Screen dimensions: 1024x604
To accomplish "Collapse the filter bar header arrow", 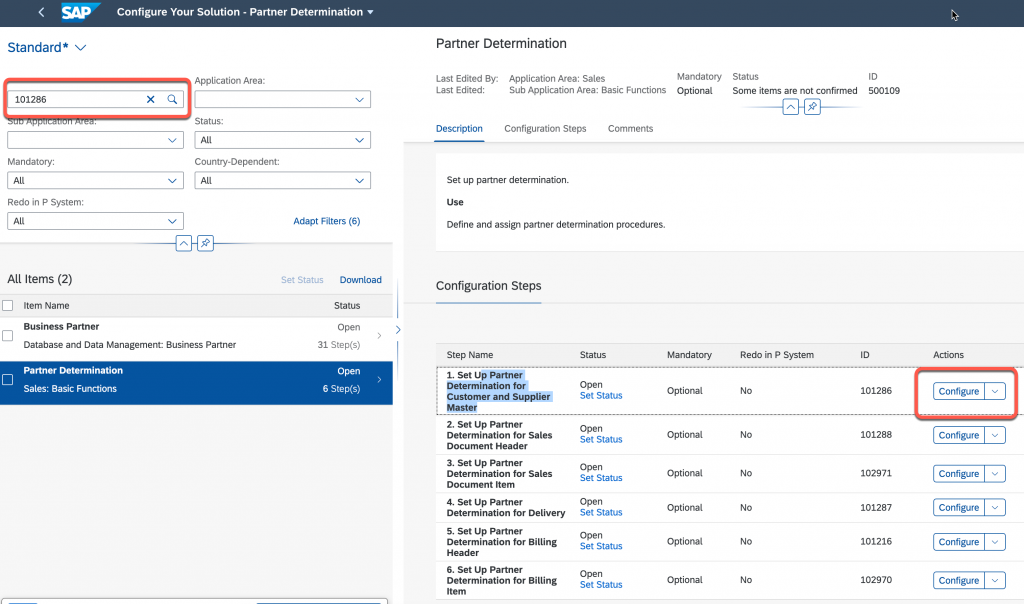I will pos(184,244).
